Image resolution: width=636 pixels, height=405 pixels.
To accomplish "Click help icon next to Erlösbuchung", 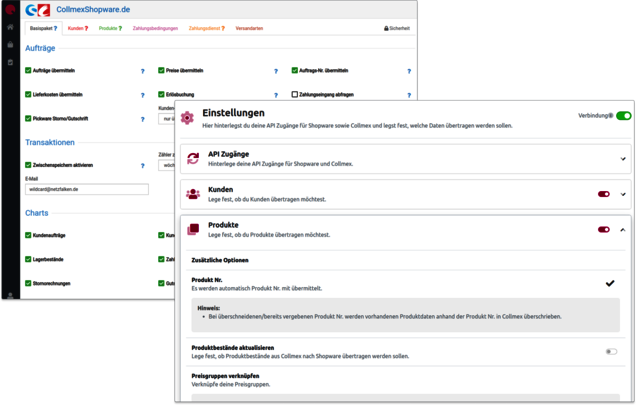I will (276, 95).
